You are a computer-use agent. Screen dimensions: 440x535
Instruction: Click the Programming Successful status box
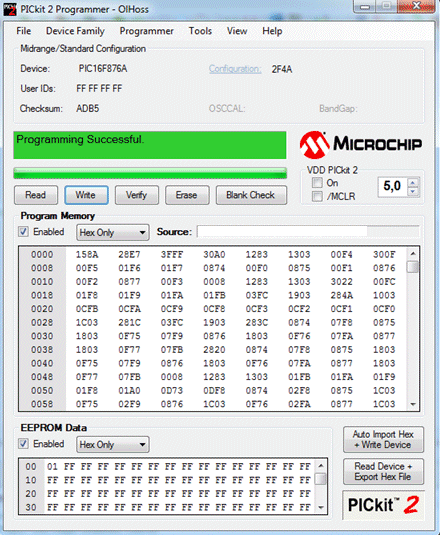150,145
